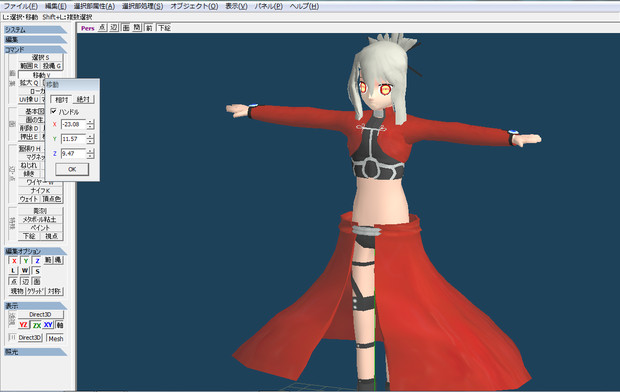Toggle 前 front-only display in viewport toolbar
The image size is (620, 392).
click(x=149, y=28)
